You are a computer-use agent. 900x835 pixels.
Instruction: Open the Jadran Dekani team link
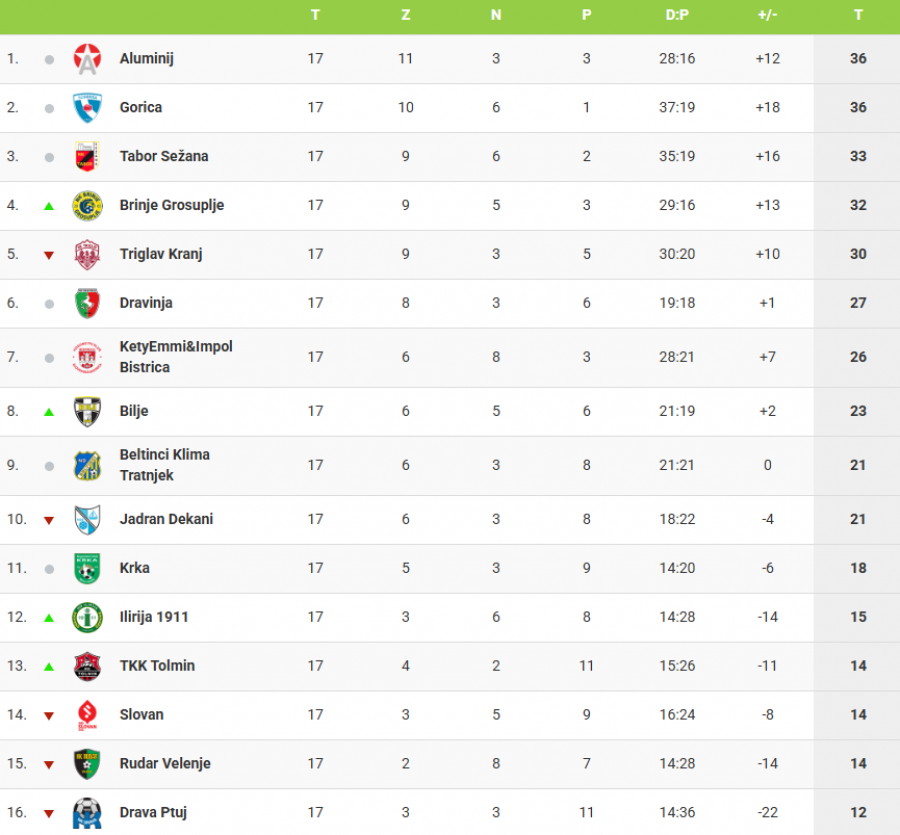coord(166,519)
